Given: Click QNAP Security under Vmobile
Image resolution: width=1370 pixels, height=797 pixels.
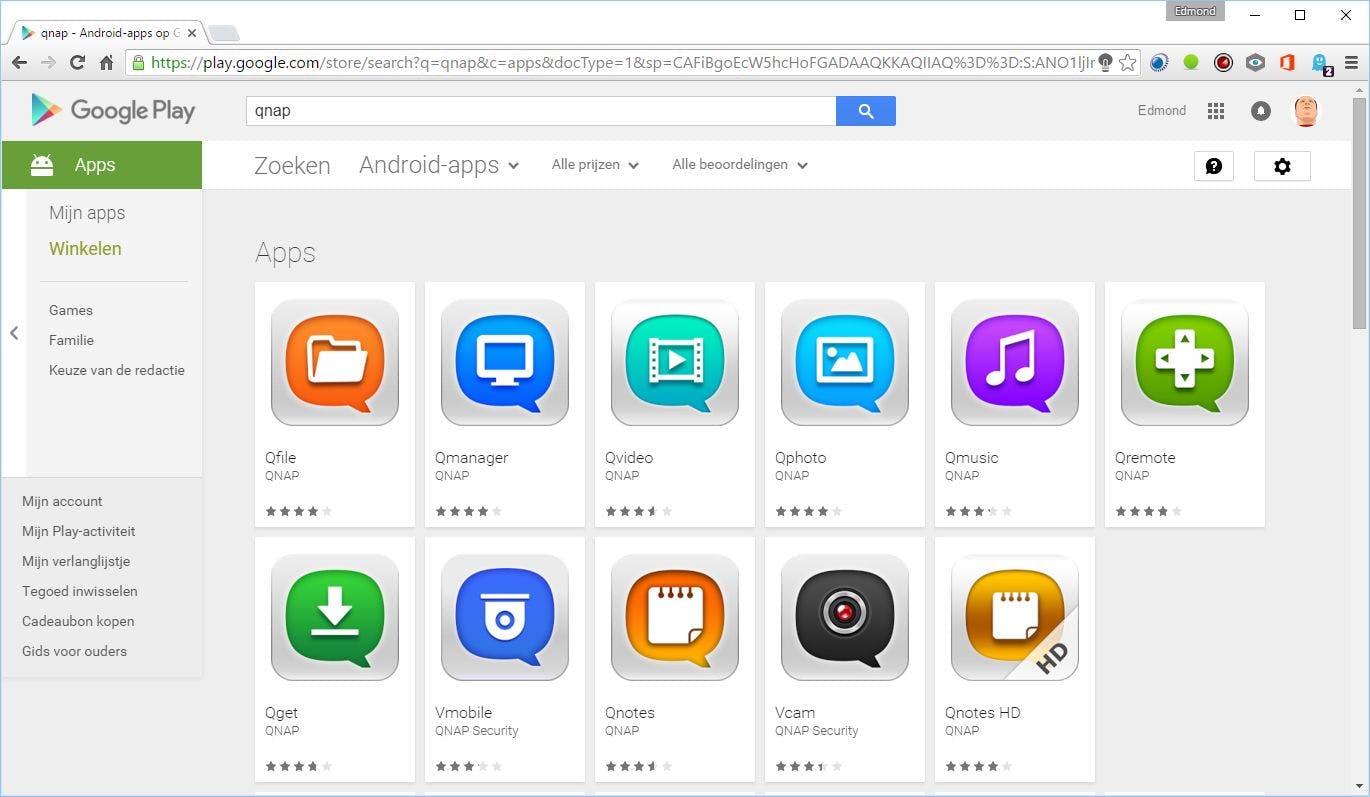Looking at the screenshot, I should 476,731.
